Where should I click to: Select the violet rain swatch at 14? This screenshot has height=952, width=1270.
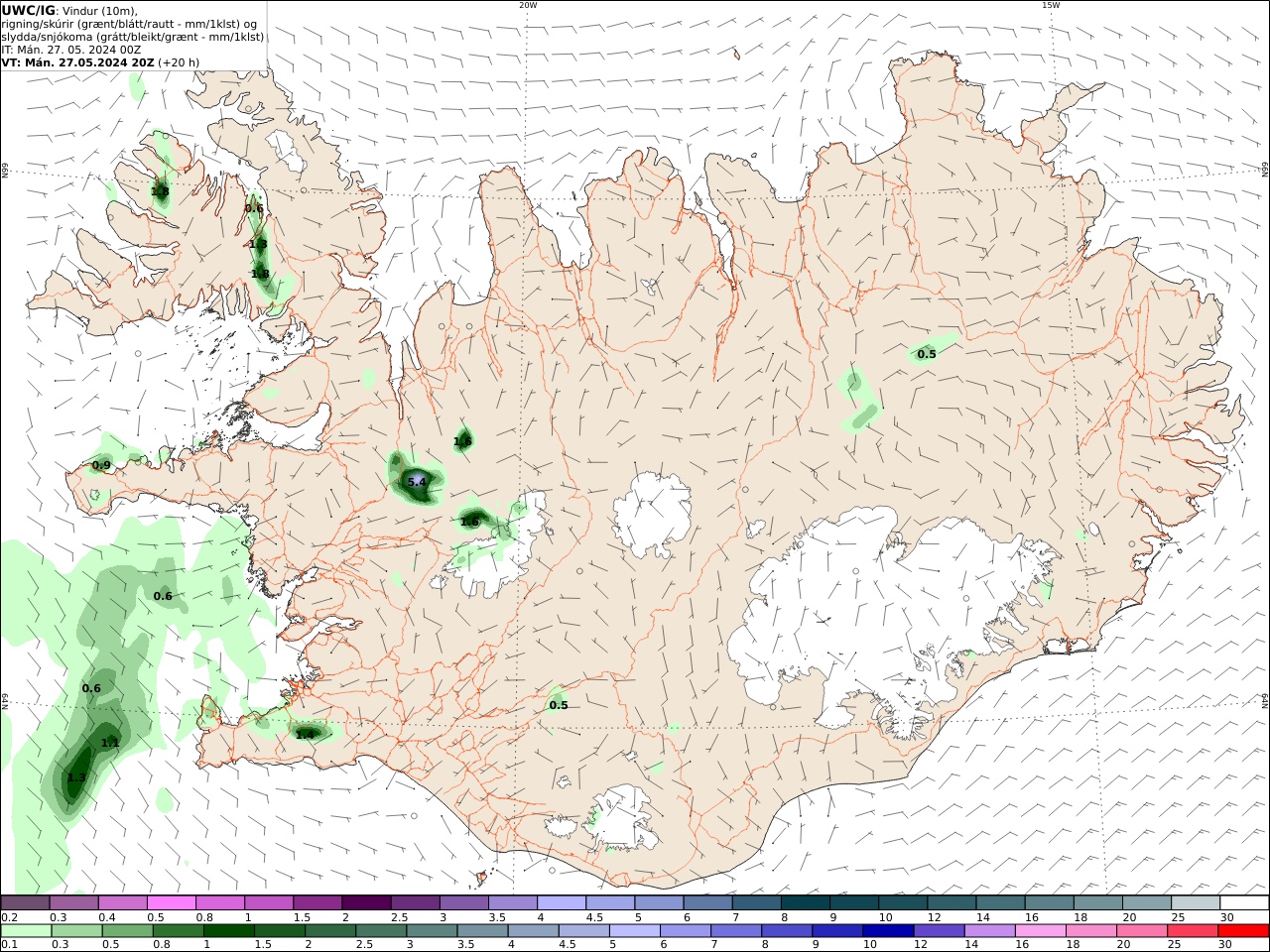[x=988, y=930]
